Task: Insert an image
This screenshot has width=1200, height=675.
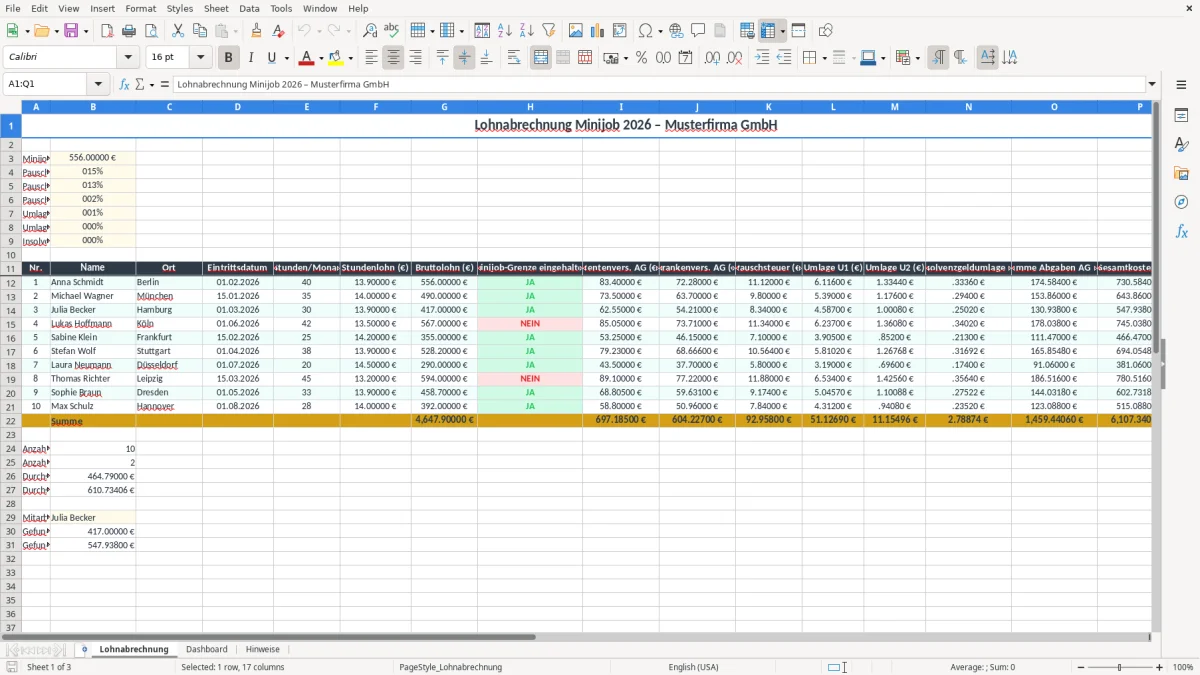Action: pyautogui.click(x=576, y=31)
